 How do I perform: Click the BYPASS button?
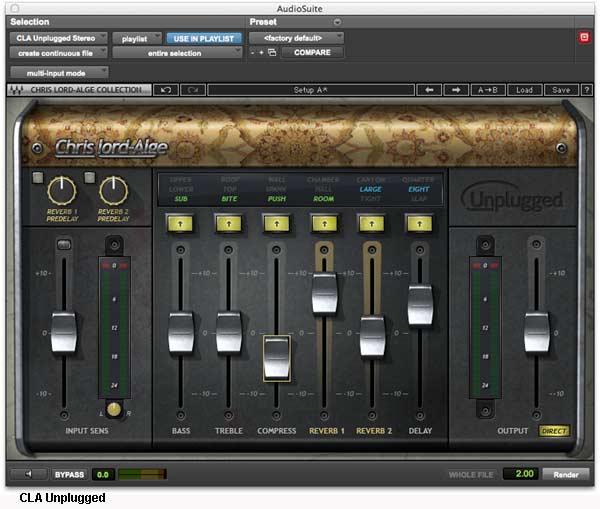pos(69,475)
